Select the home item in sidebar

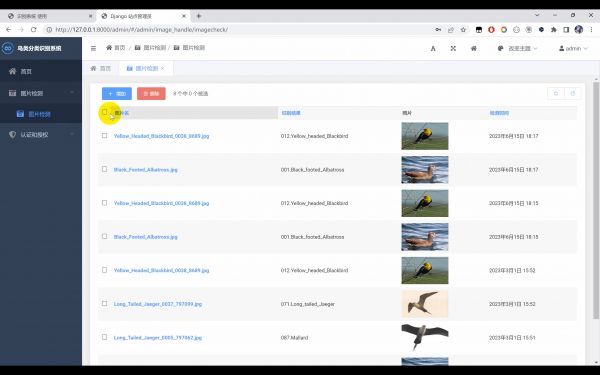coord(41,71)
